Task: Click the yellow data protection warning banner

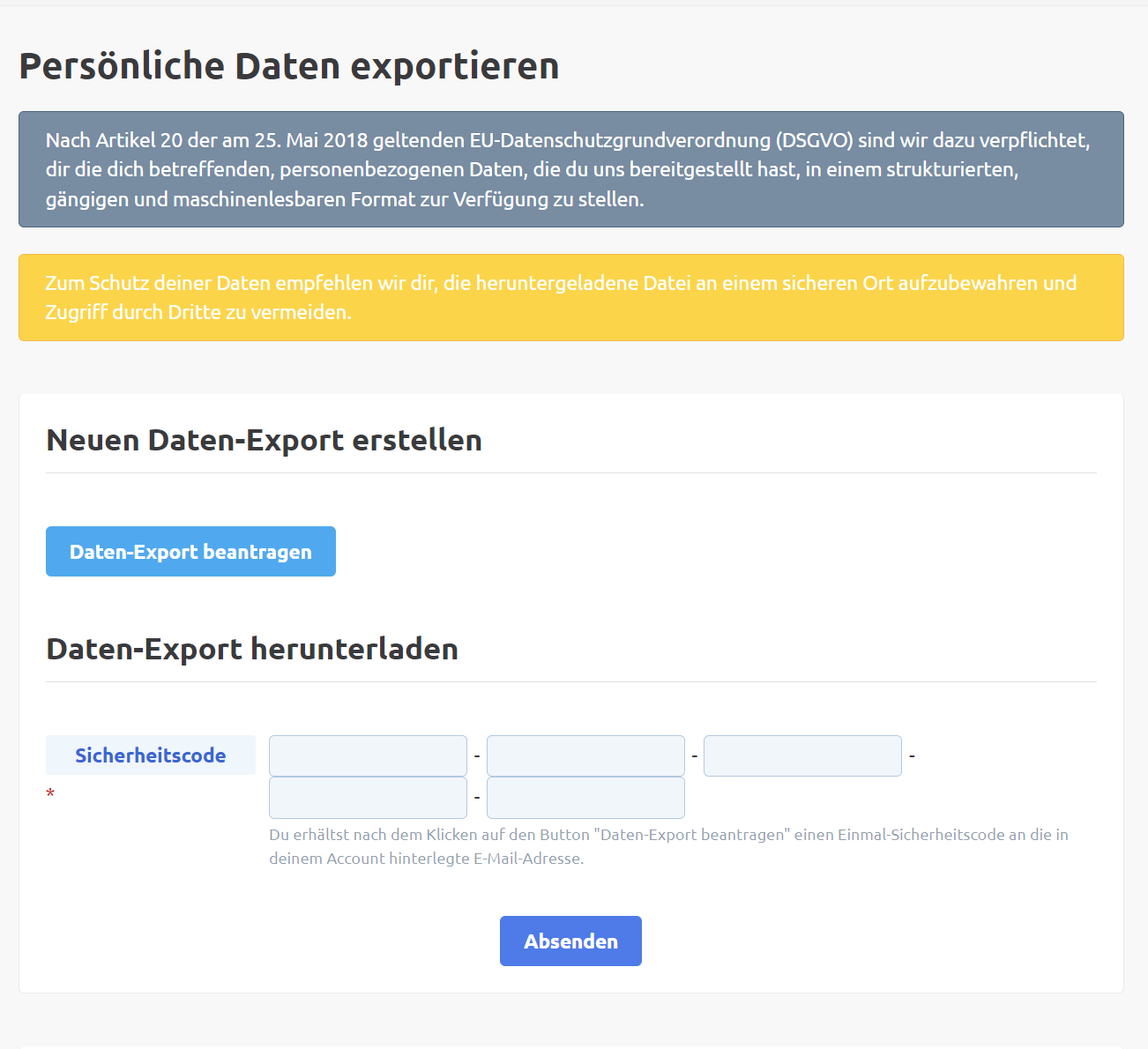Action: tap(570, 297)
